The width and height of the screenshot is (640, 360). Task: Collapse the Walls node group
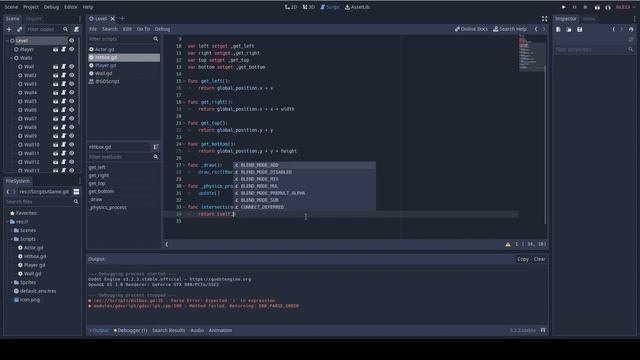point(11,58)
